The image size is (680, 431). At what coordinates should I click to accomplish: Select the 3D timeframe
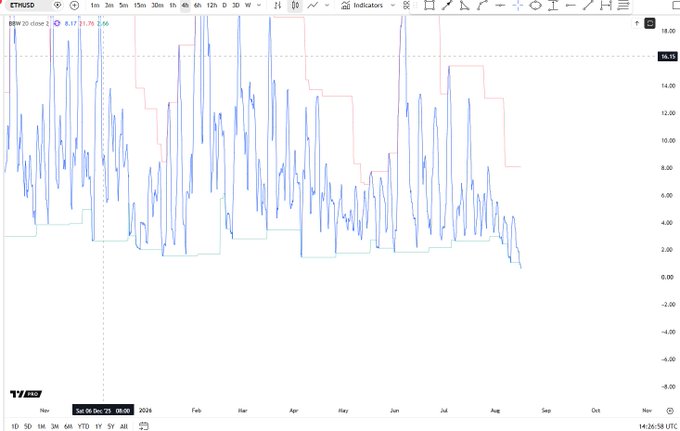[236, 5]
